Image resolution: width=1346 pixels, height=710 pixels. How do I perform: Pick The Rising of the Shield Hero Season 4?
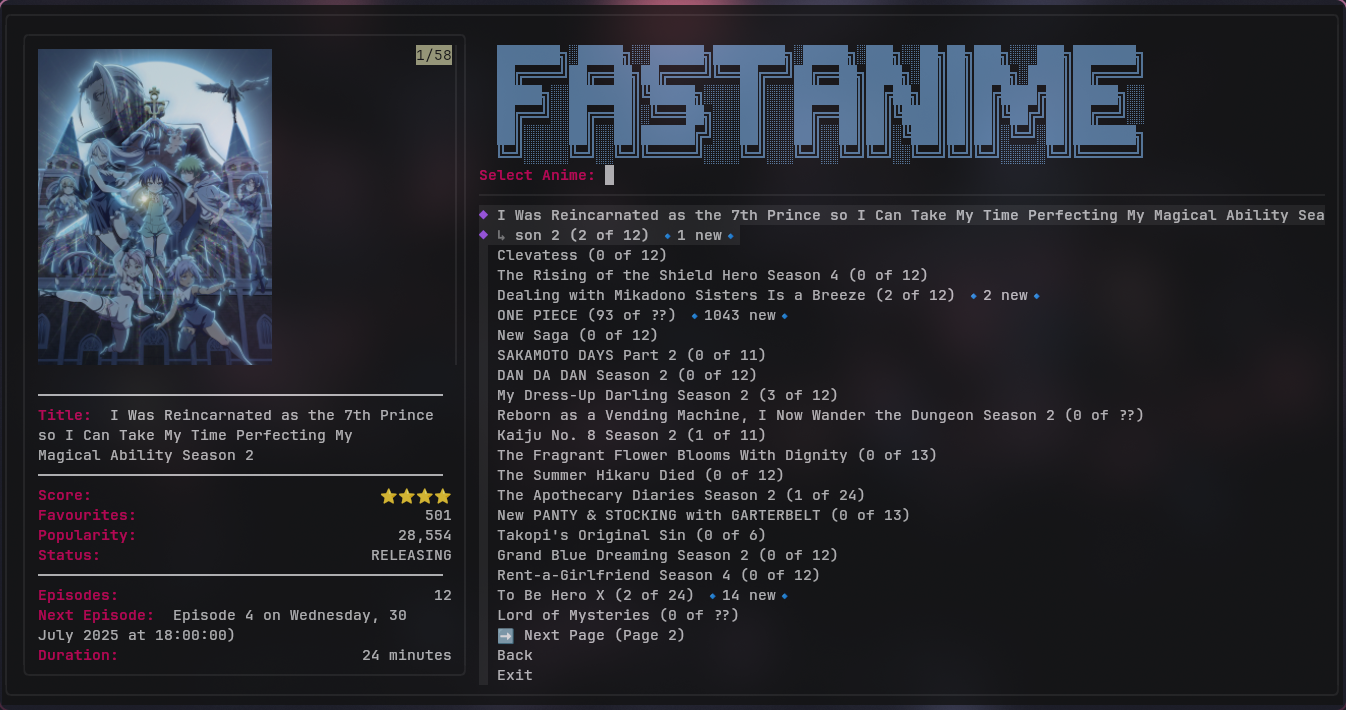[x=713, y=276]
